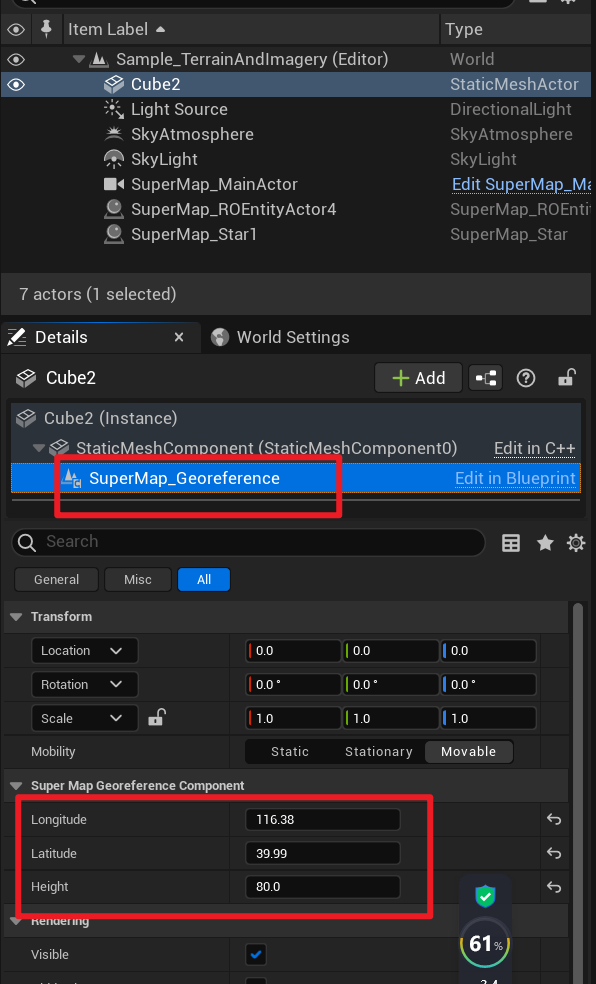Click Cube2 static mesh icon in Outliner
Screen dimensions: 596x984
coord(114,84)
